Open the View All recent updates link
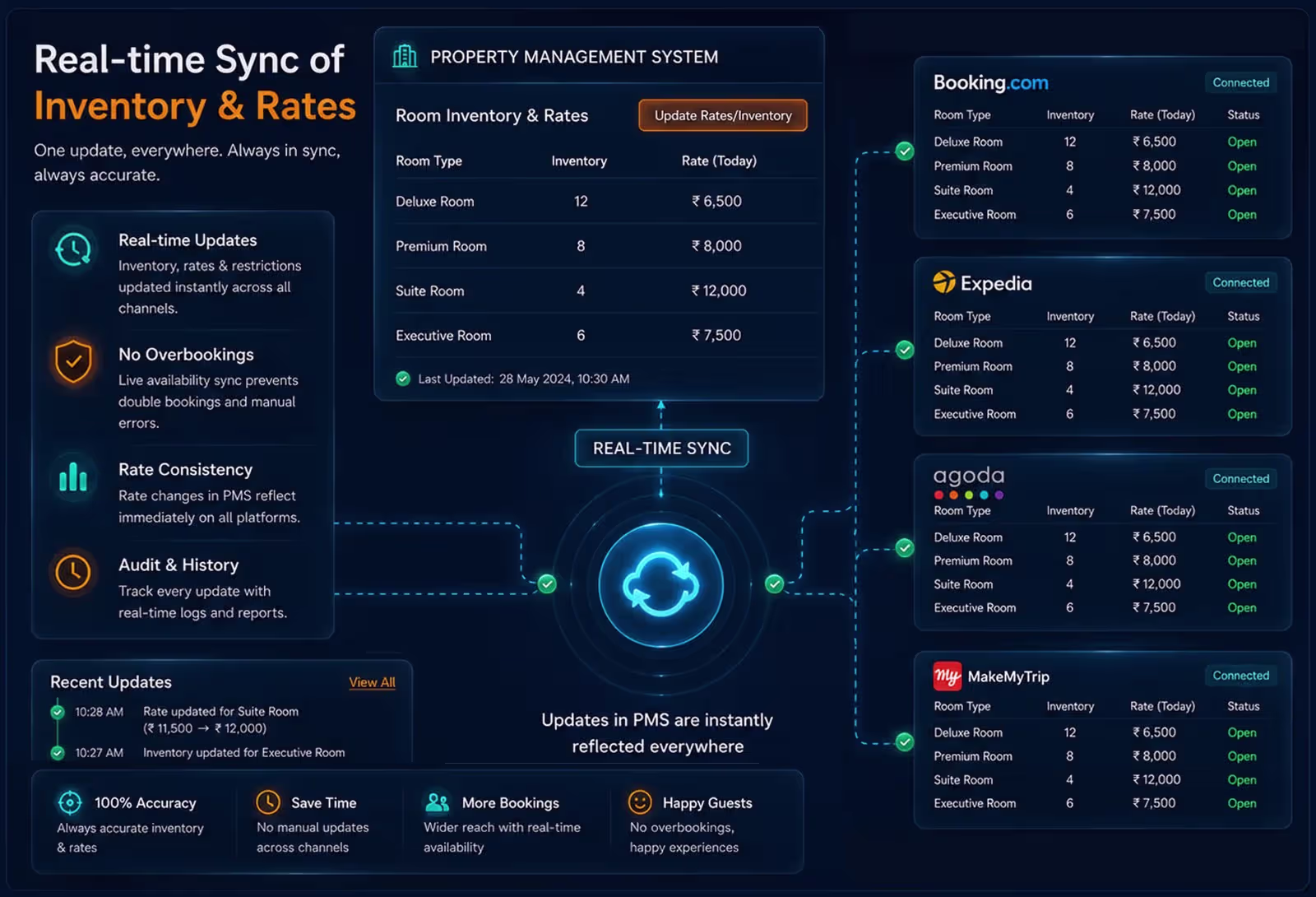This screenshot has width=1316, height=897. (372, 682)
